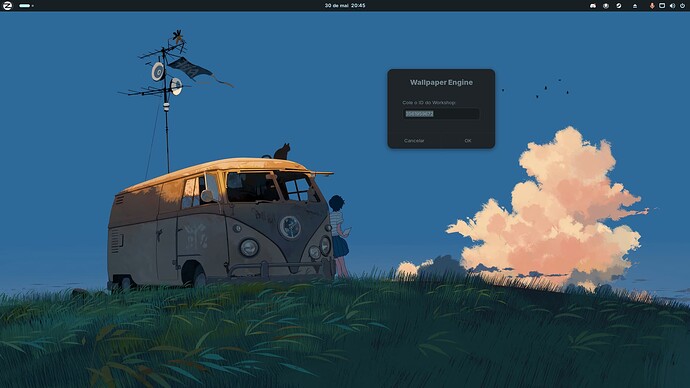Focus the Workshop ID input field
This screenshot has width=690, height=388.
[441, 113]
